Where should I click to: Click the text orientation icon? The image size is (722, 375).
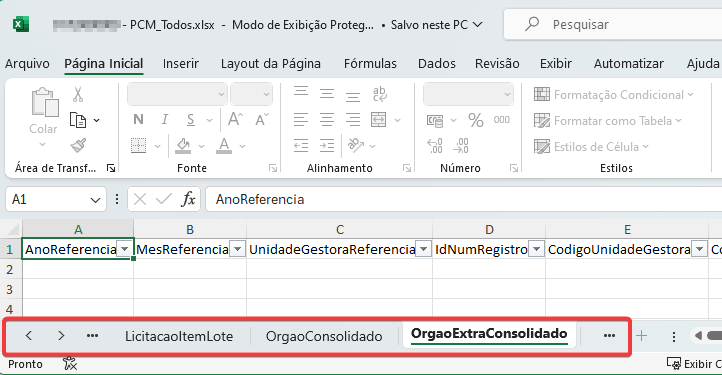click(356, 146)
